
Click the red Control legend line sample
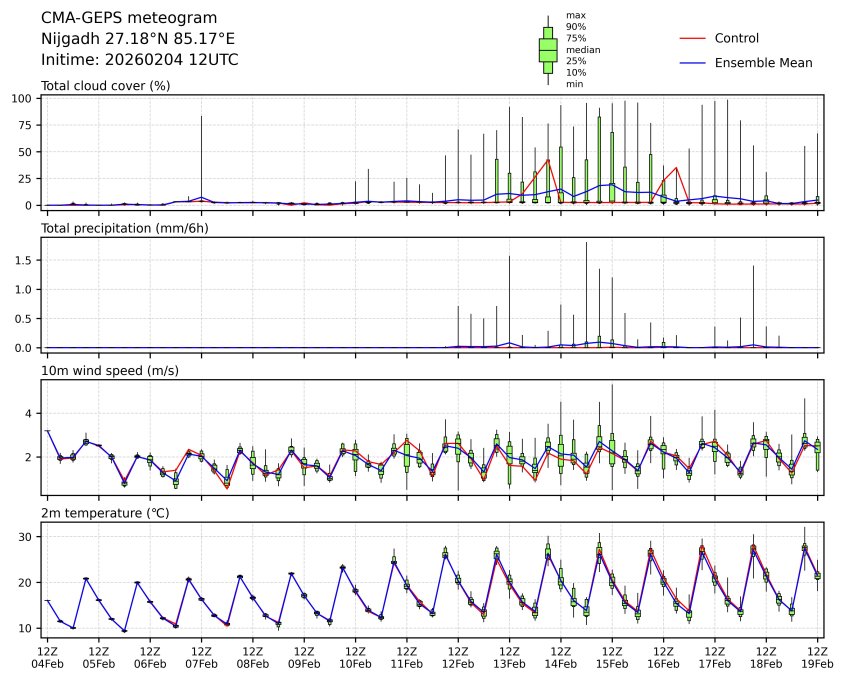coord(693,38)
